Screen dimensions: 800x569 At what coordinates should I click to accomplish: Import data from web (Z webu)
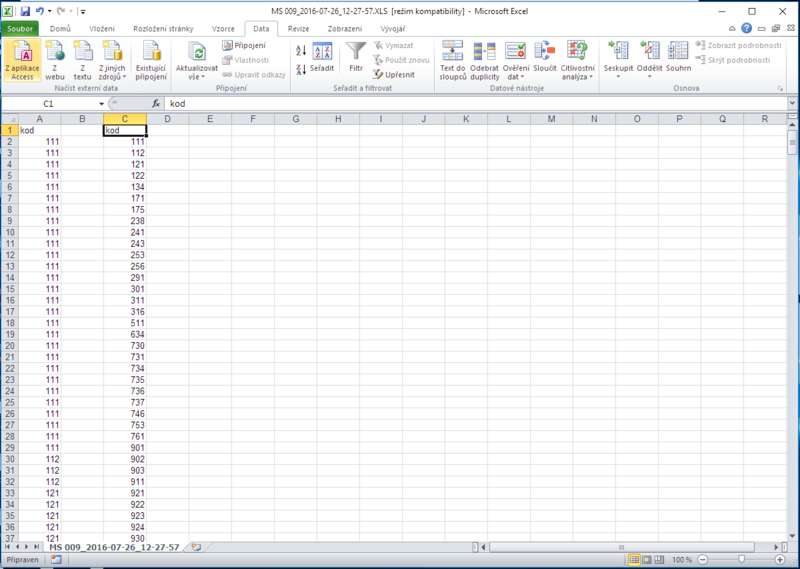(55, 60)
